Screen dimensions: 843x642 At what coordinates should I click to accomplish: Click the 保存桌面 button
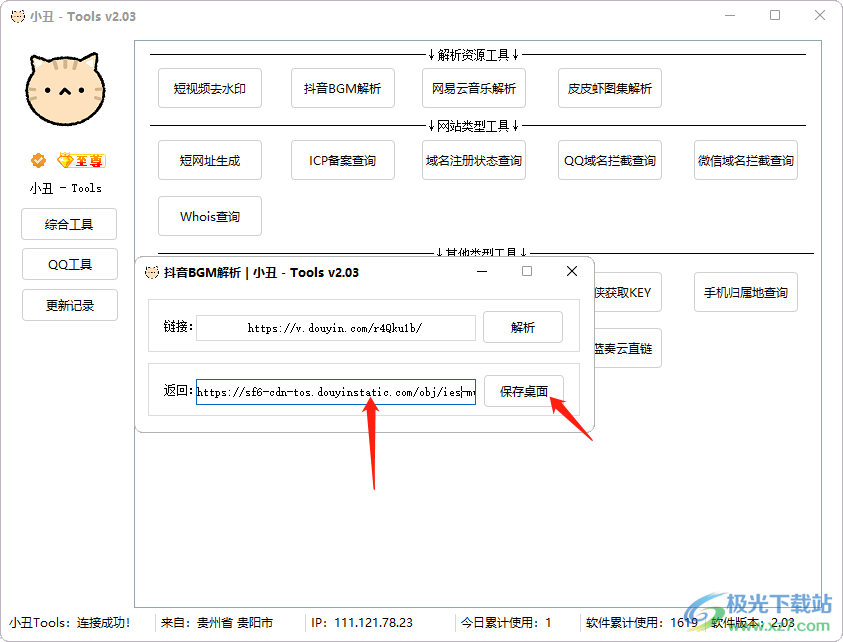click(524, 391)
